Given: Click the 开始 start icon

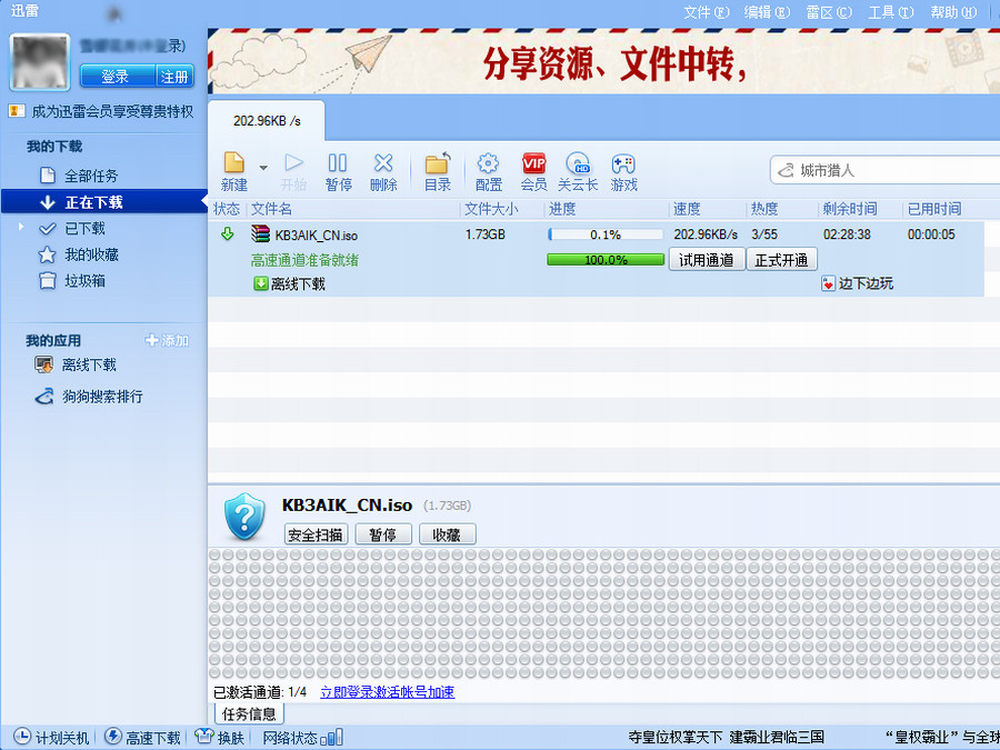Looking at the screenshot, I should point(293,172).
